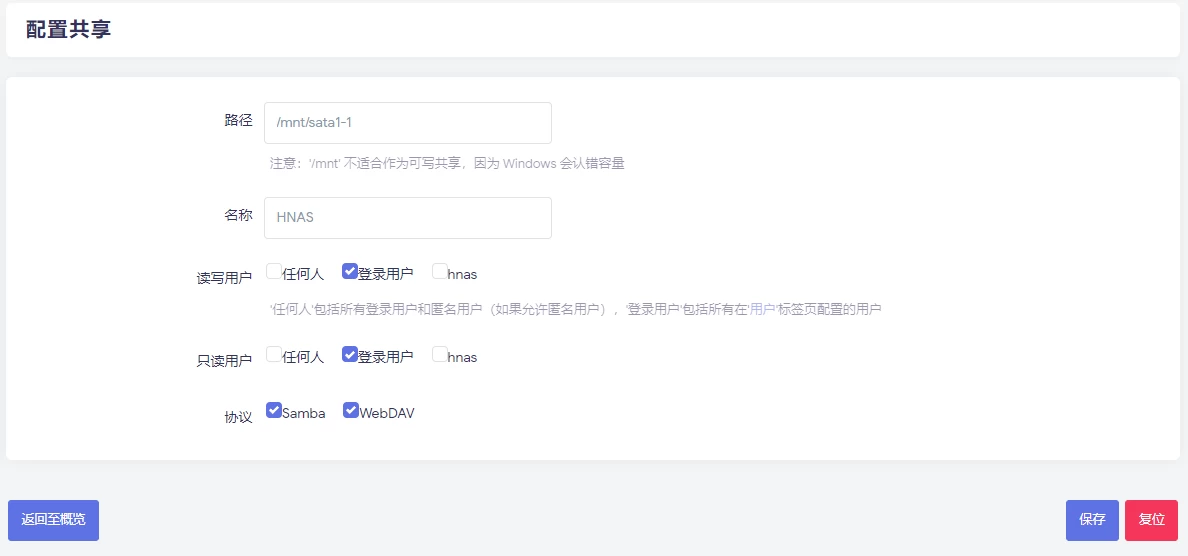Click the 名称 input field containing HNAS

pyautogui.click(x=408, y=217)
